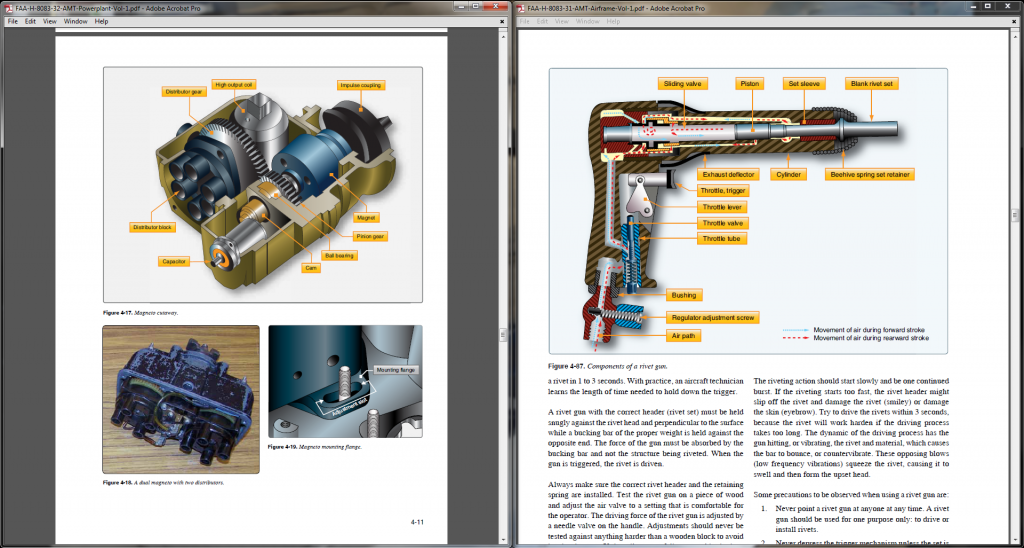Viewport: 1024px width, 548px height.
Task: Open the Help menu in the Powerplant window
Action: click(x=101, y=21)
